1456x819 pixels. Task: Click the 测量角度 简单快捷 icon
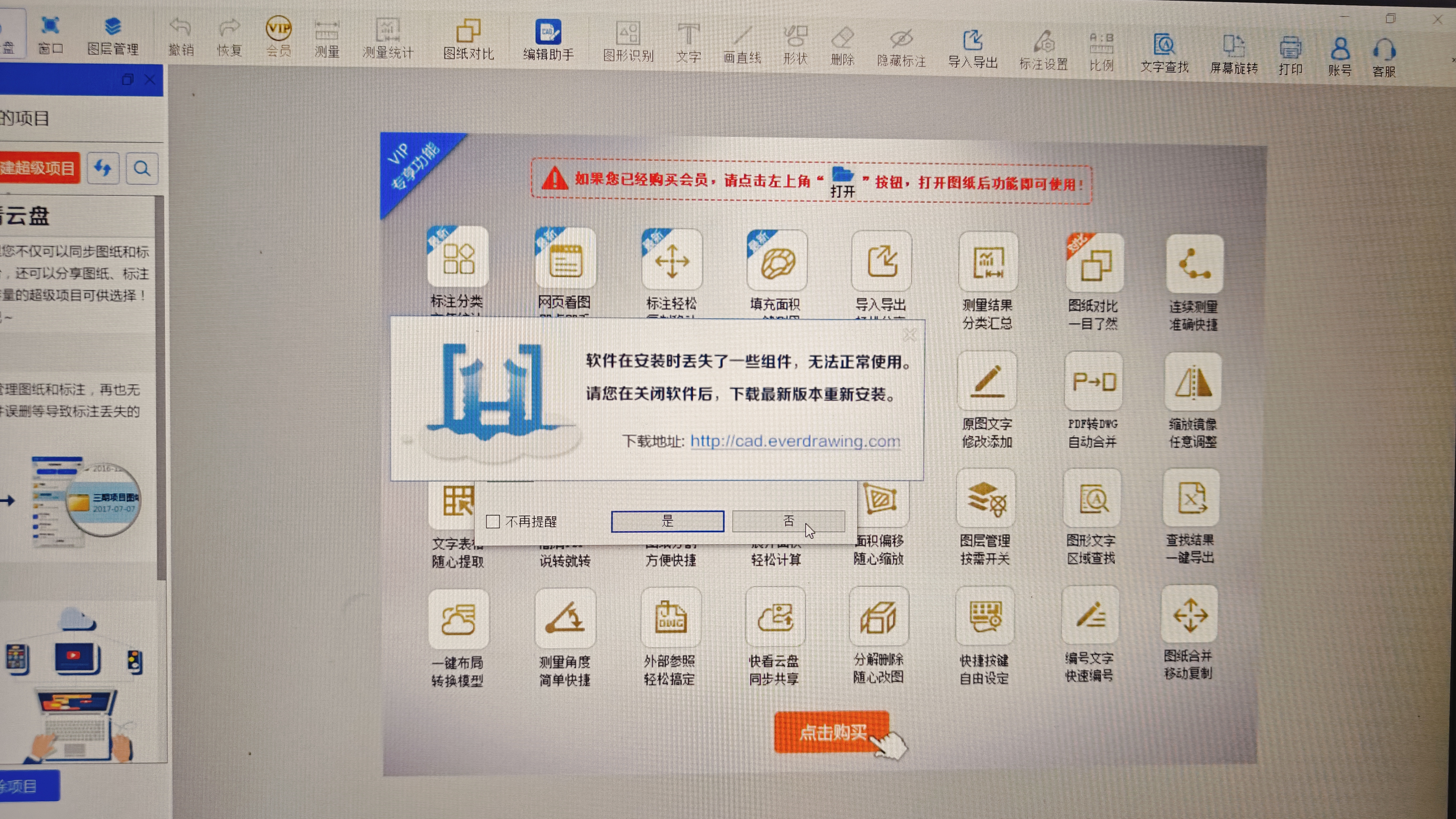tap(564, 618)
